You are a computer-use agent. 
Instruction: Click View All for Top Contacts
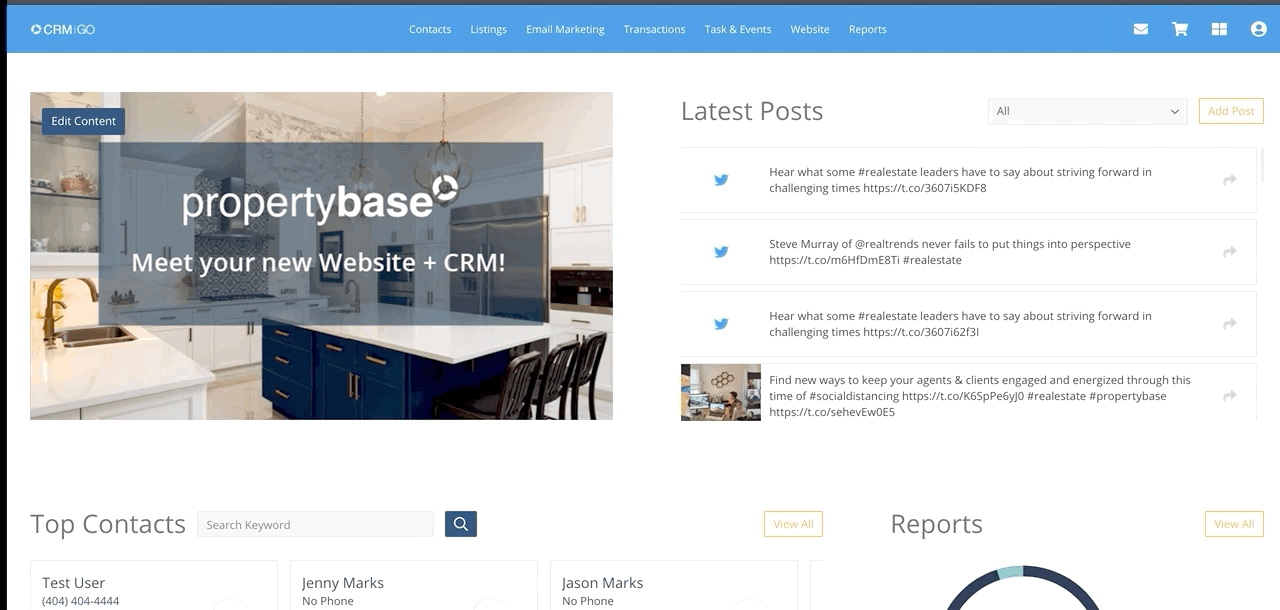coord(793,524)
